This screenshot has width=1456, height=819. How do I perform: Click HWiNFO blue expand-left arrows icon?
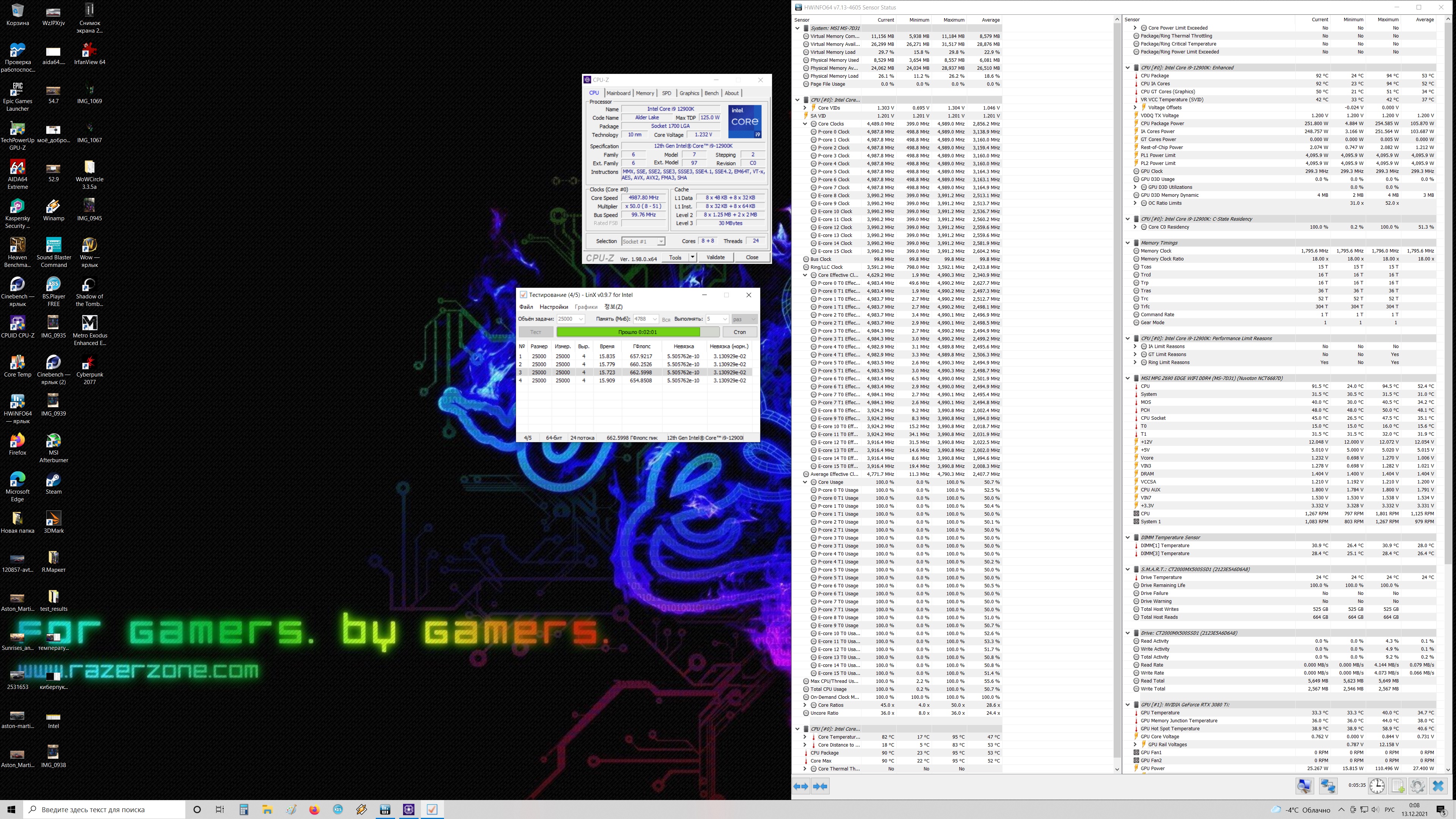(x=801, y=786)
